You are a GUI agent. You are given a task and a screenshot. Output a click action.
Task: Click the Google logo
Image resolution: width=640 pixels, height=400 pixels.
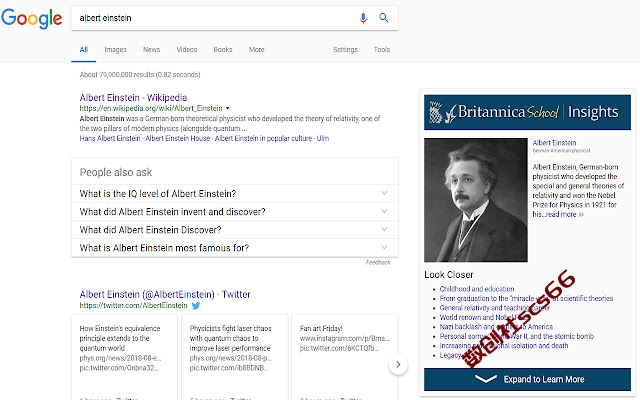[x=32, y=18]
